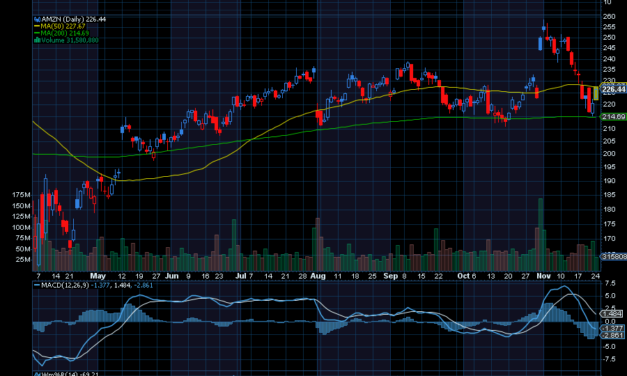Click the Aug label on date axis

(318, 276)
